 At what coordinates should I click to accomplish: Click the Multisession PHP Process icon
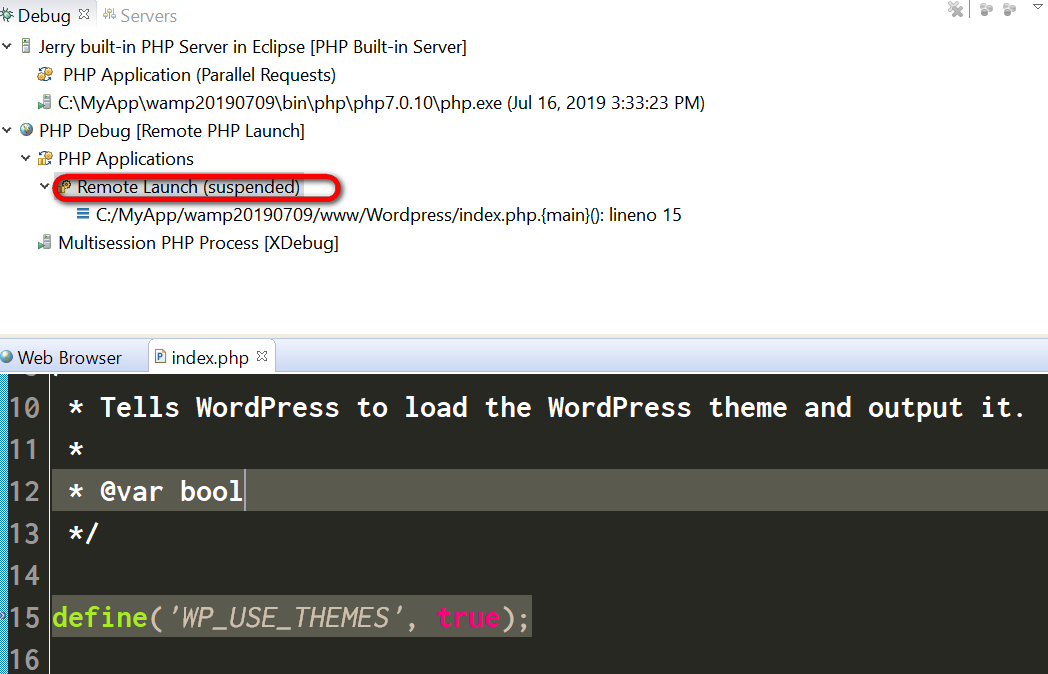[44, 242]
